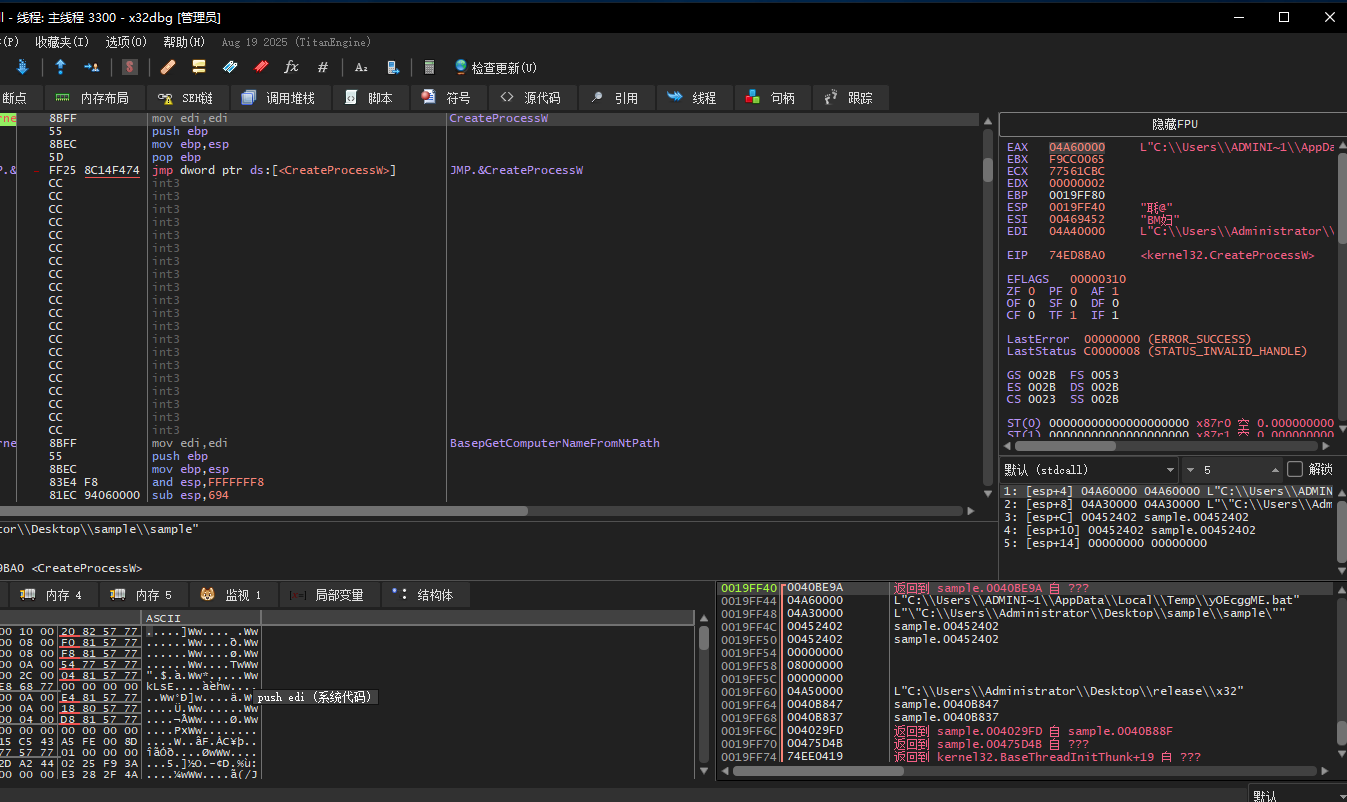Open the red bookmarks icon
The image size is (1347, 802).
tap(261, 67)
